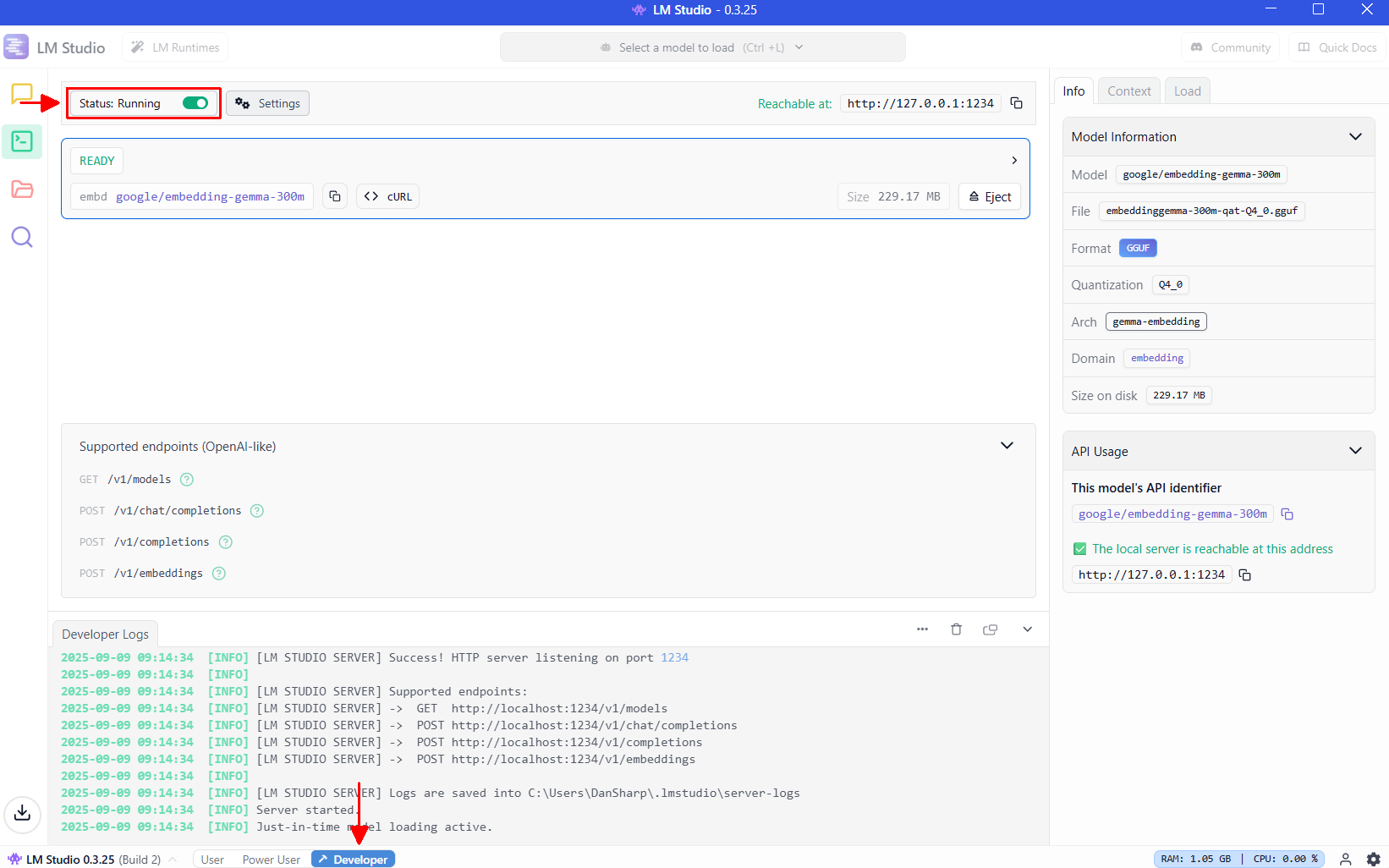This screenshot has width=1389, height=868.
Task: Copy the model's API identifier
Action: [x=1287, y=514]
